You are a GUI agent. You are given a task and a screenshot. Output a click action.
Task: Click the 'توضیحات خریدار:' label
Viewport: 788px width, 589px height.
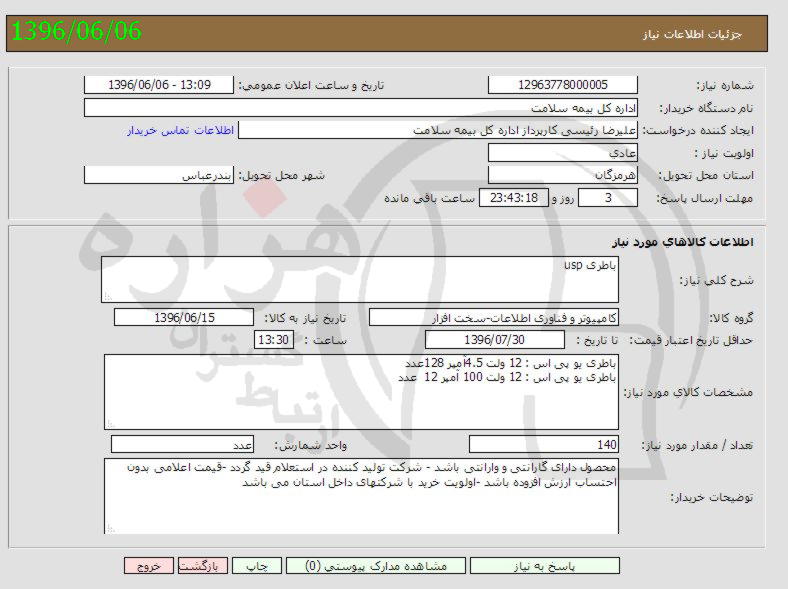(x=712, y=498)
